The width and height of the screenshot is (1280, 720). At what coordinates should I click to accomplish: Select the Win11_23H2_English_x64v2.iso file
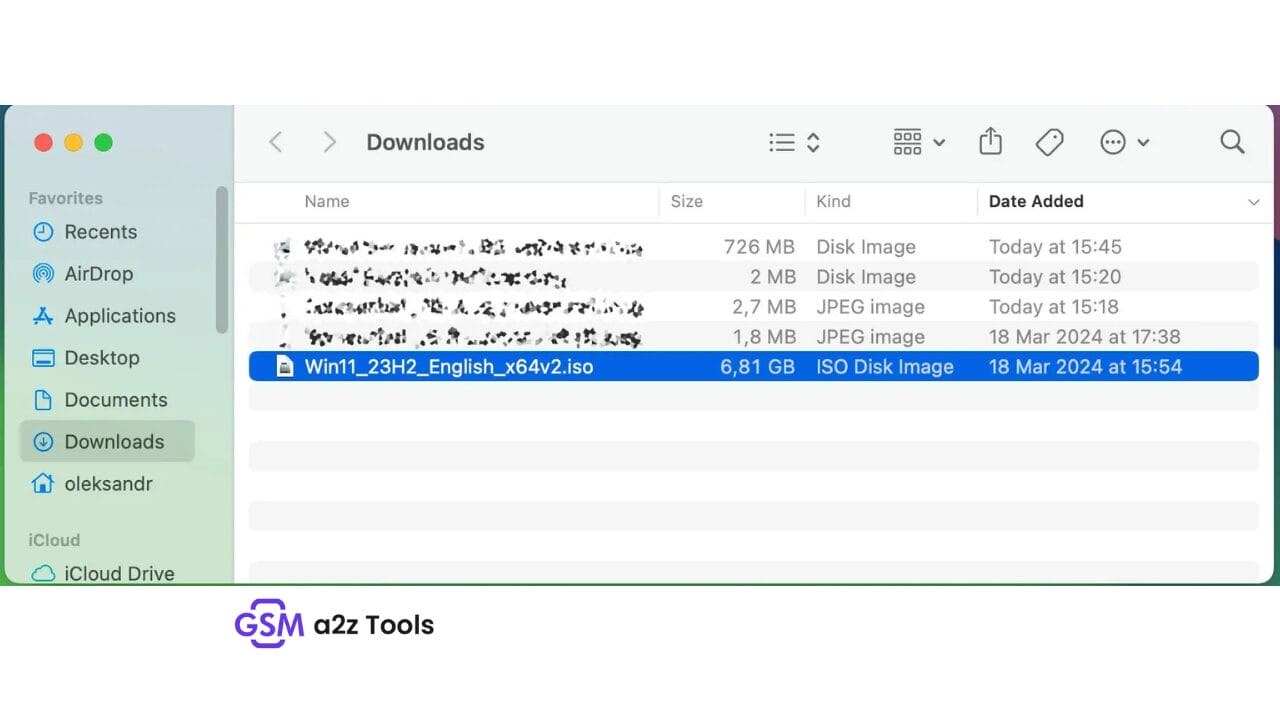coord(449,366)
